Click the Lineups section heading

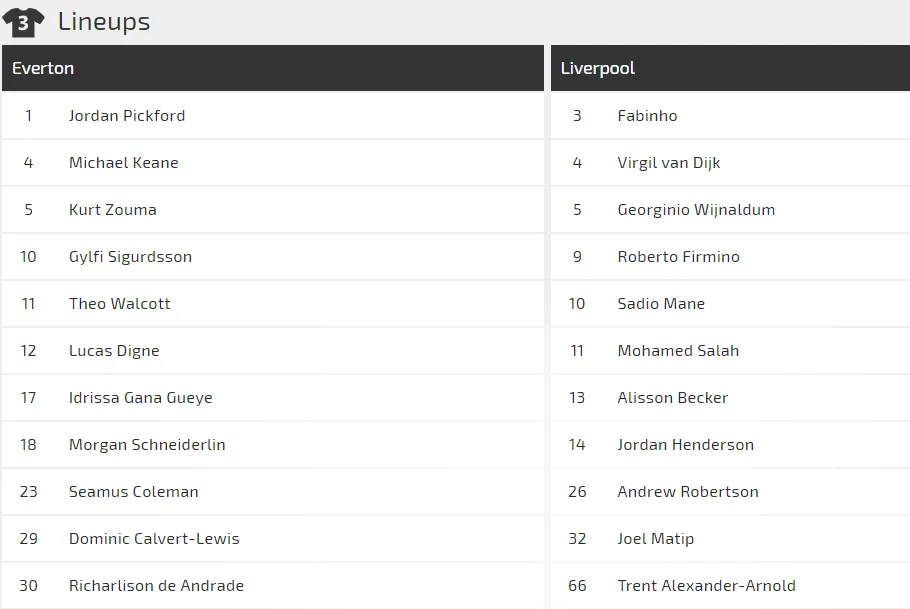104,21
